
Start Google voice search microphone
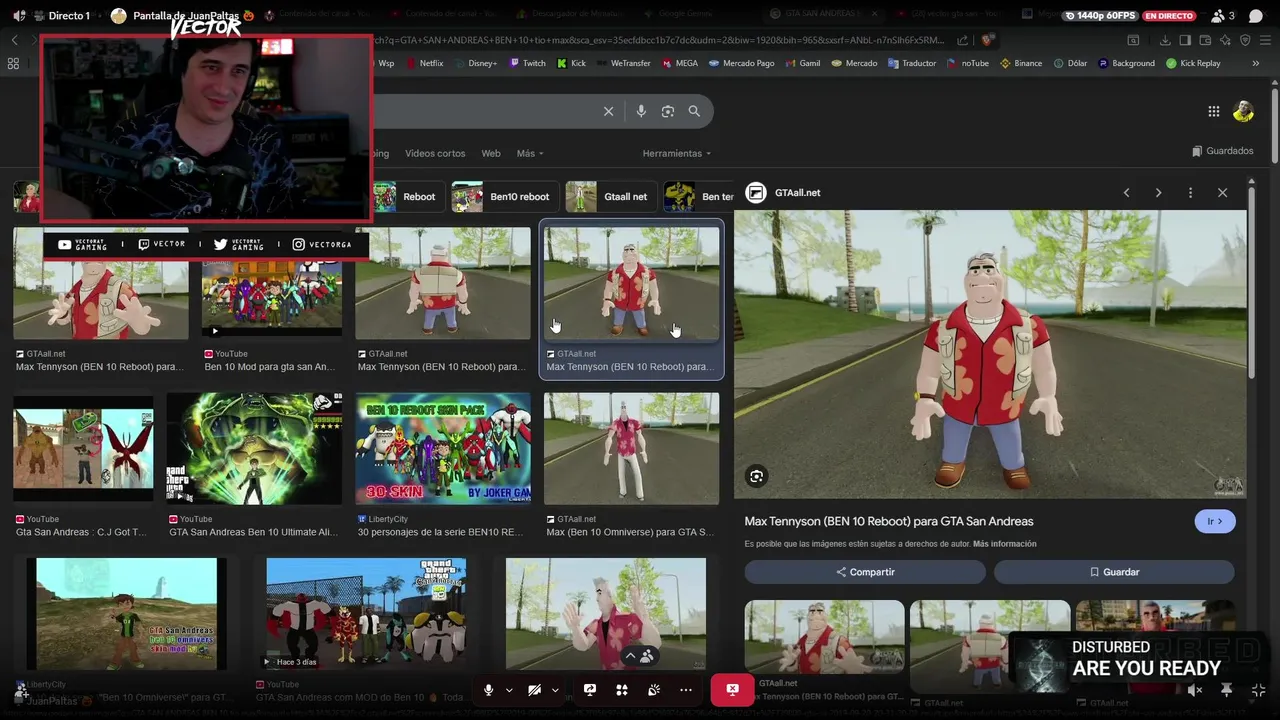pos(641,111)
